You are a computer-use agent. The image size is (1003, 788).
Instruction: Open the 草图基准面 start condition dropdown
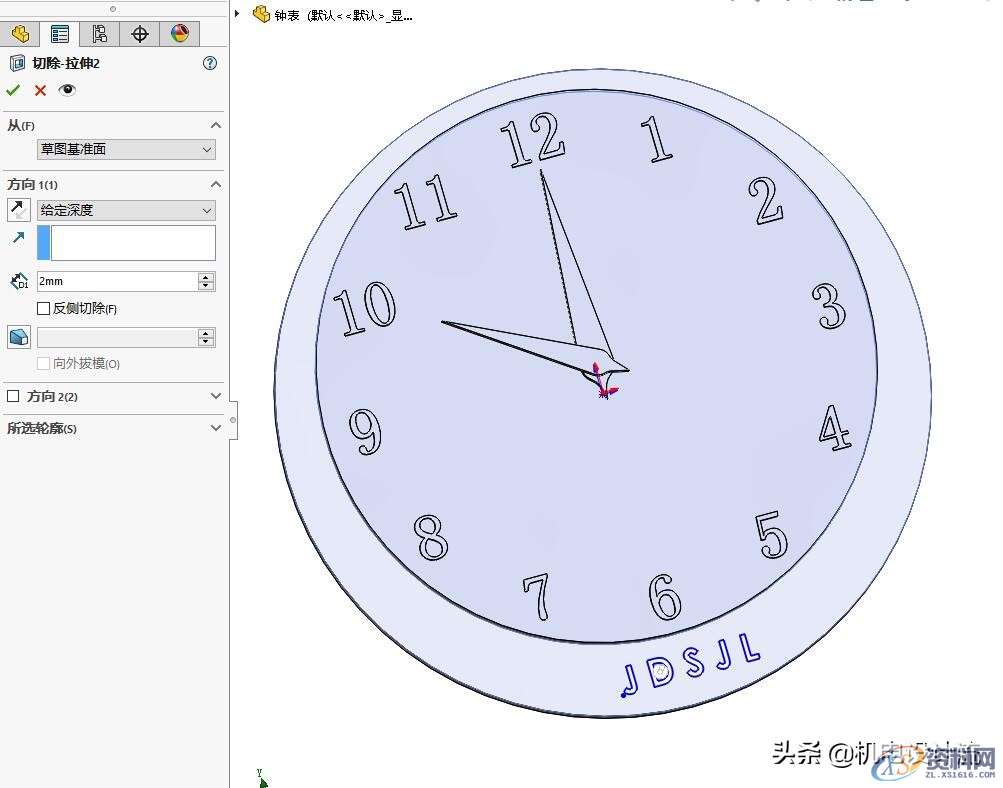(126, 149)
